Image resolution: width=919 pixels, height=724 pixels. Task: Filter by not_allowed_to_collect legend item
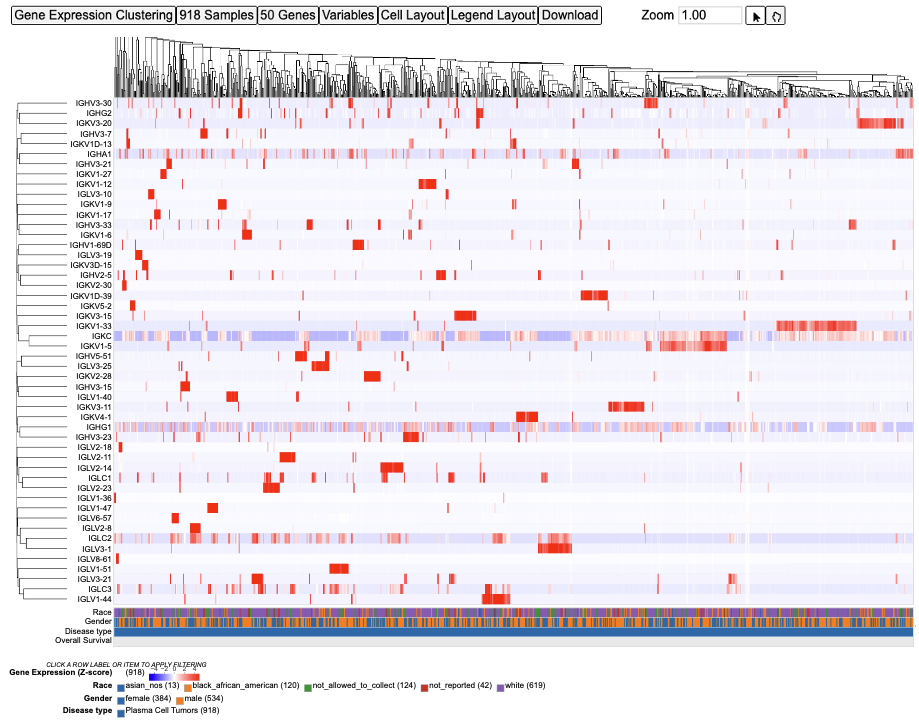click(364, 685)
